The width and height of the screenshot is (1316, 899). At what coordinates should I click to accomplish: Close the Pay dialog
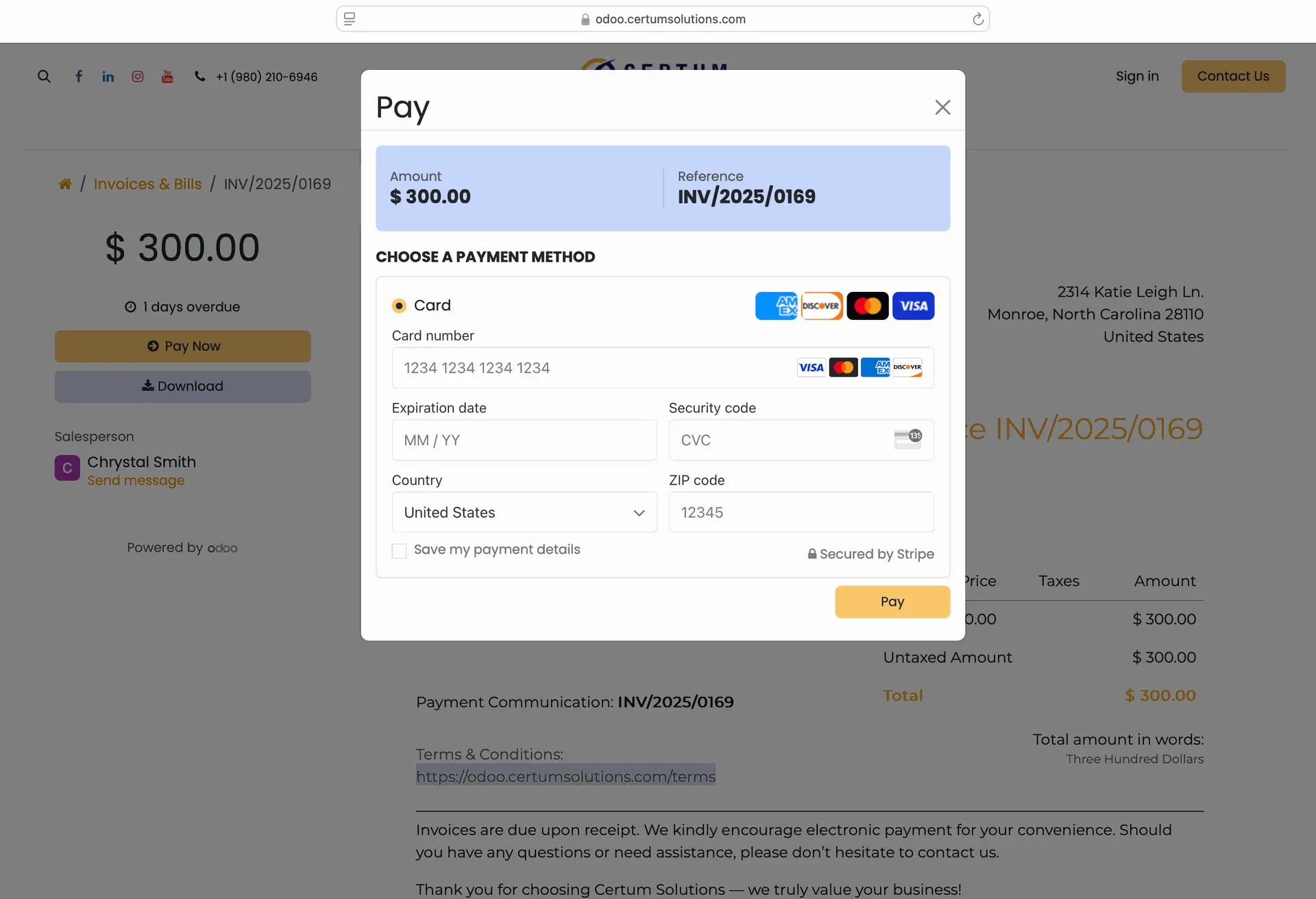(942, 107)
